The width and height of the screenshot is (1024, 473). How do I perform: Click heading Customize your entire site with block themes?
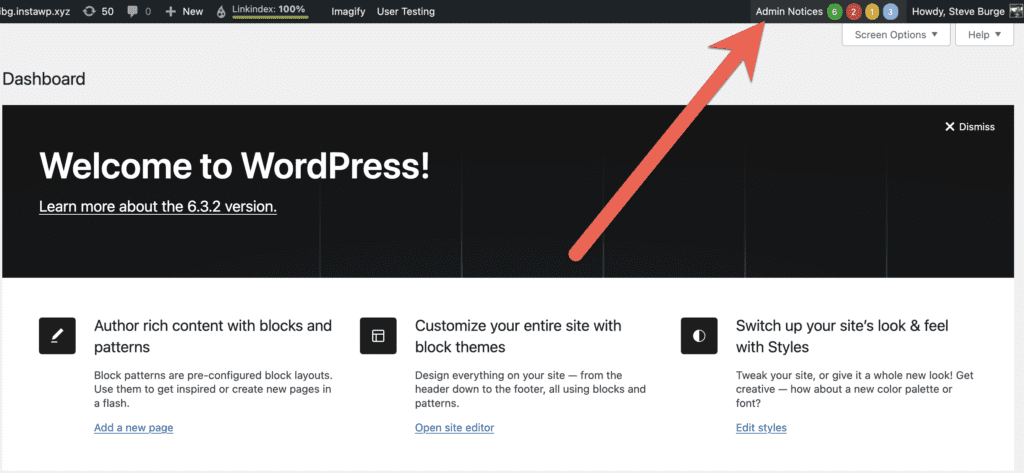[x=519, y=336]
